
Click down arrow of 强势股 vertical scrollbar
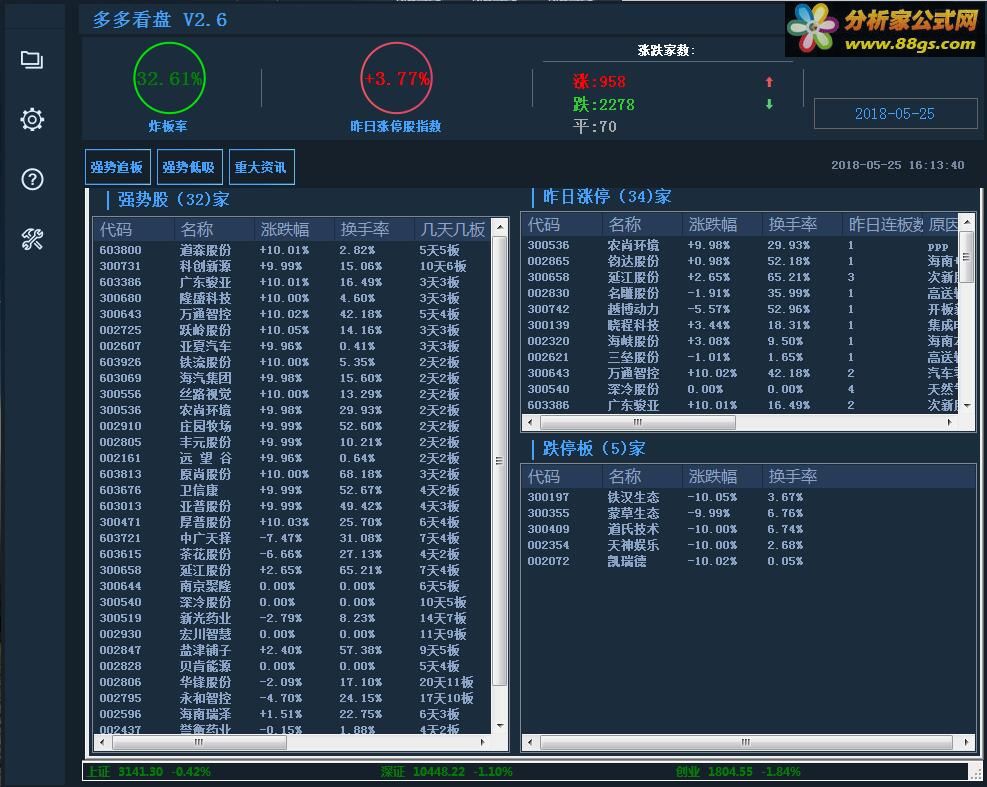(500, 726)
